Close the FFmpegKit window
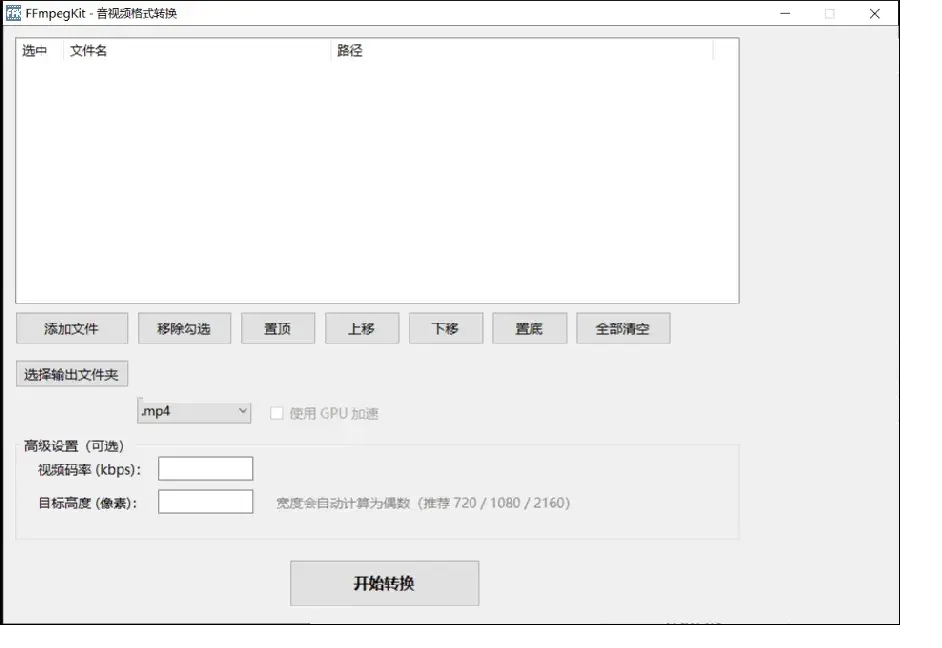This screenshot has width=942, height=648. [x=875, y=13]
